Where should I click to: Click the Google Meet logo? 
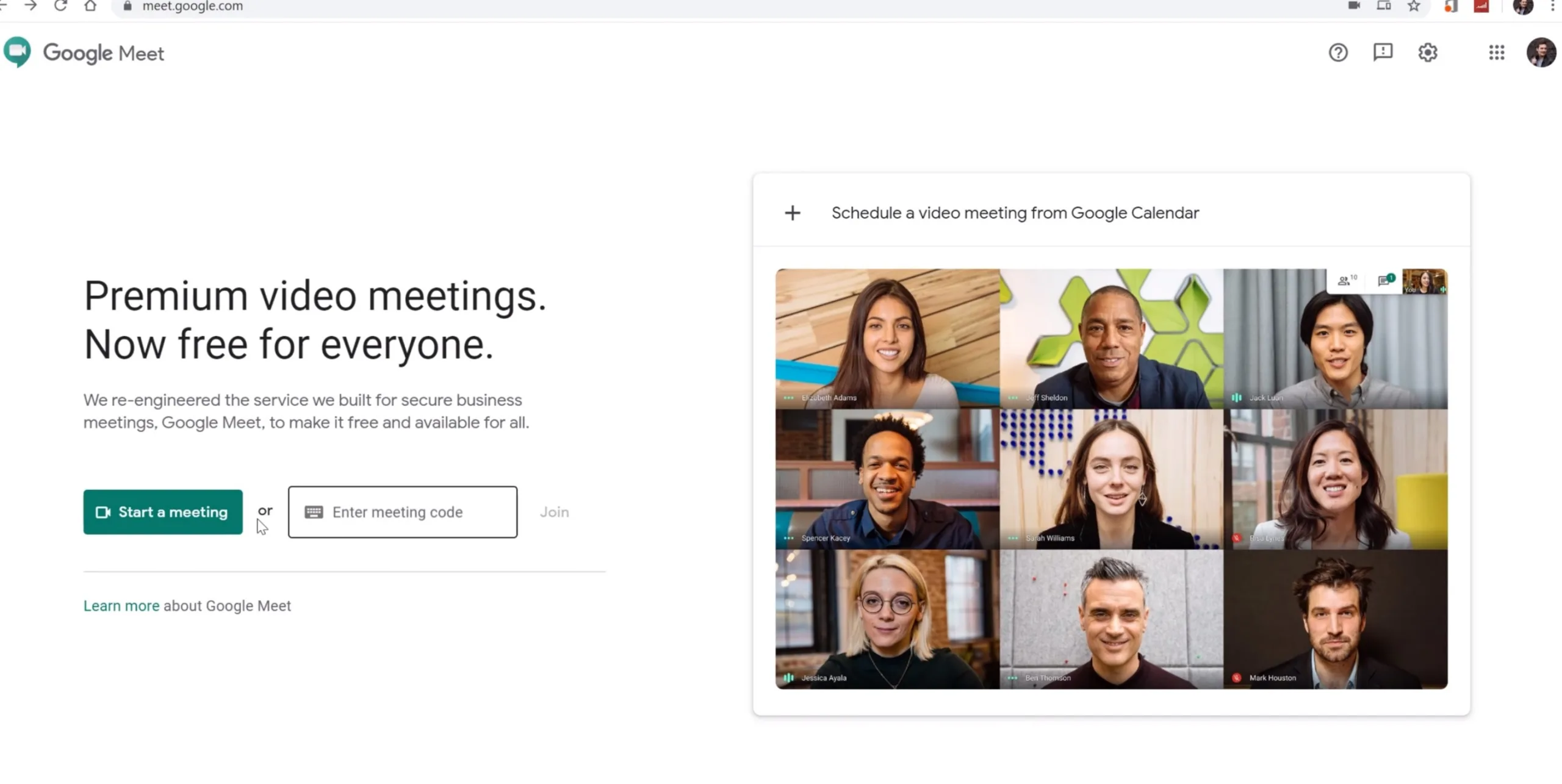(84, 53)
